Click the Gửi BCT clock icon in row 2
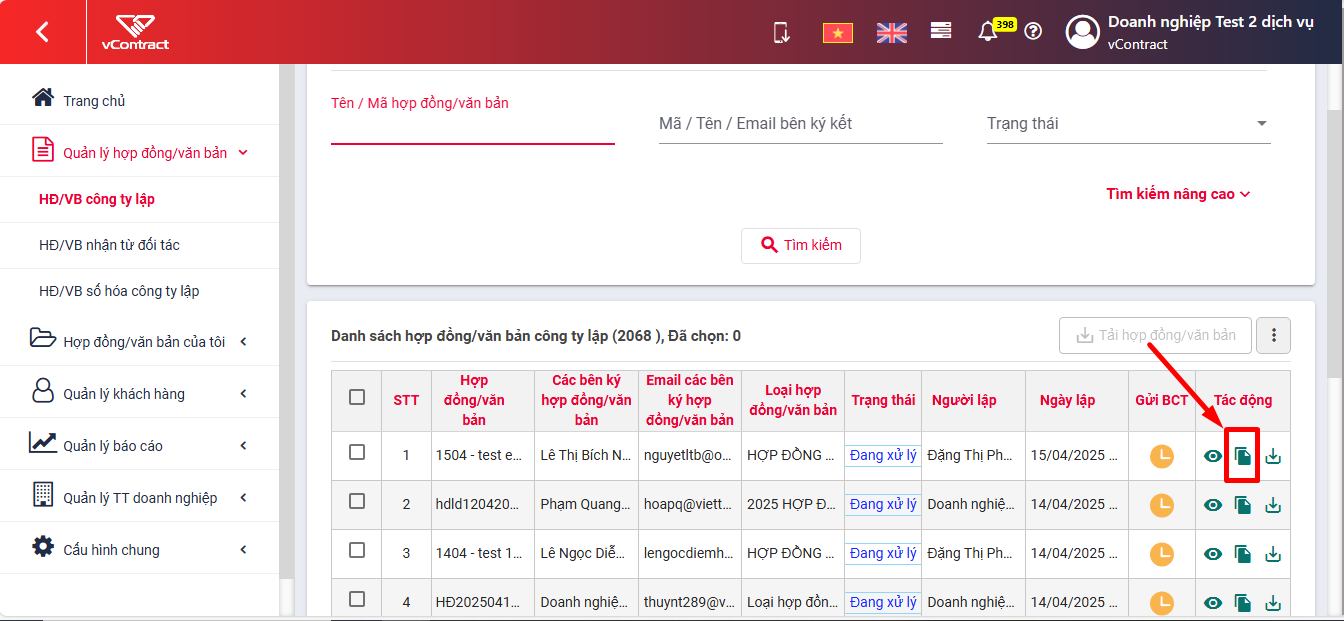1344x621 pixels. (x=1161, y=505)
